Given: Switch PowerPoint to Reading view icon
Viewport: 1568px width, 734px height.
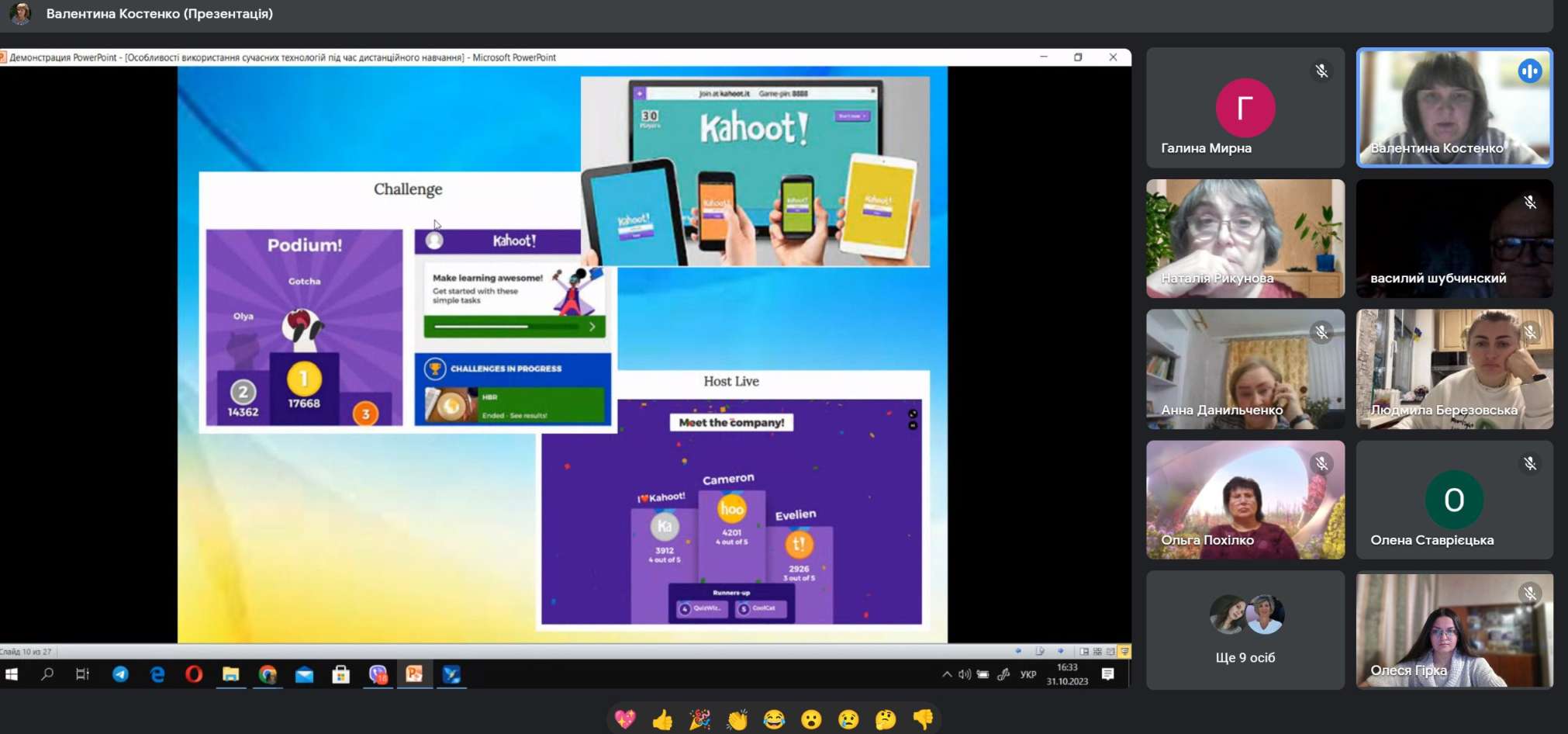Looking at the screenshot, I should coord(1110,651).
